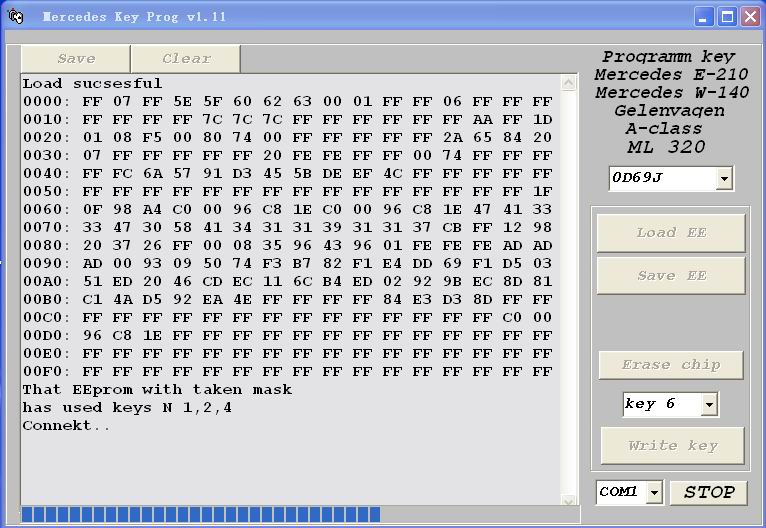Minimize the Mercedes Key Prog window
Viewport: 766px width, 528px height.
tap(703, 17)
